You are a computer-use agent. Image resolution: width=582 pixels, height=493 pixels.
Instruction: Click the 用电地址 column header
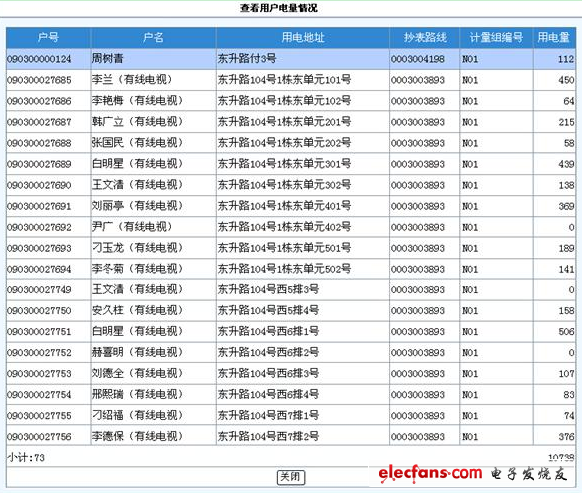tap(303, 37)
